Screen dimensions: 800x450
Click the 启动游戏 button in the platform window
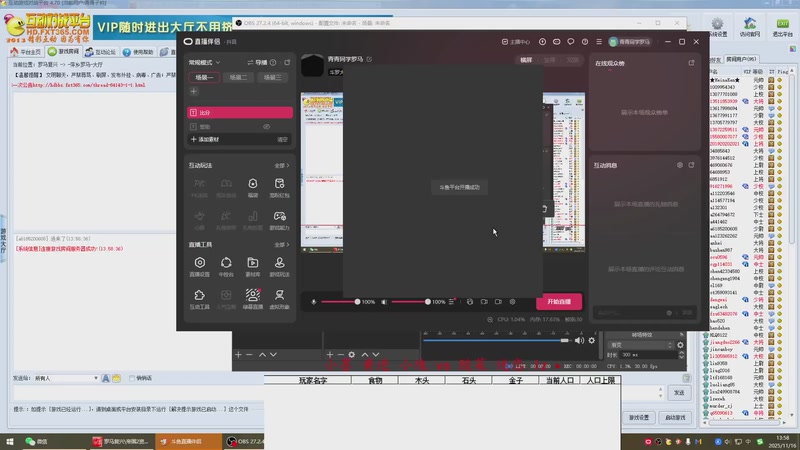[x=675, y=418]
